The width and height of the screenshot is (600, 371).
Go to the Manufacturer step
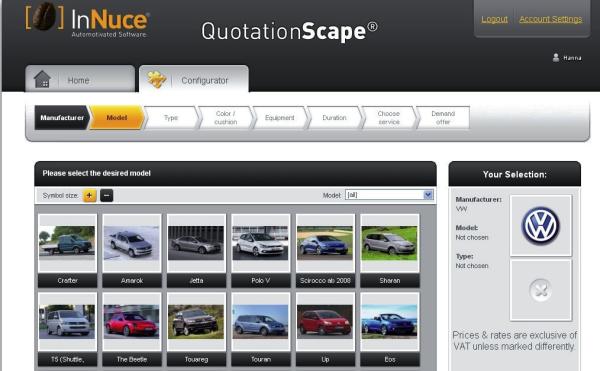62,118
